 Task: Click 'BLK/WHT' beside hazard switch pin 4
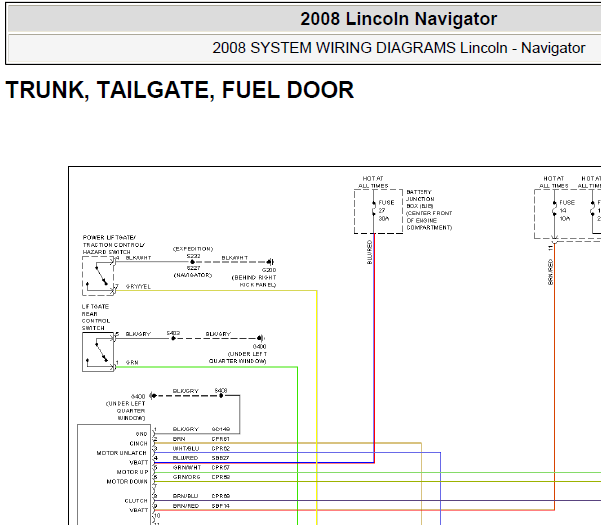138,258
